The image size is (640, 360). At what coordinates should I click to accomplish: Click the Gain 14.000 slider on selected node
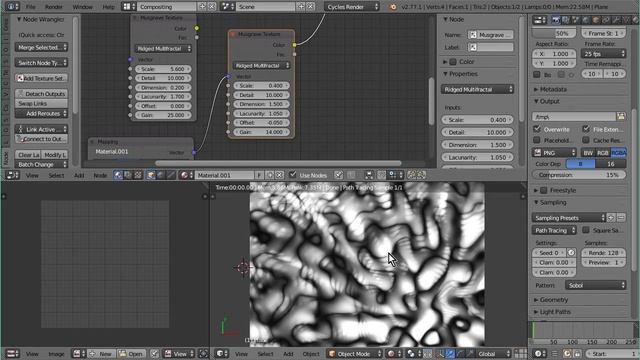pyautogui.click(x=261, y=132)
